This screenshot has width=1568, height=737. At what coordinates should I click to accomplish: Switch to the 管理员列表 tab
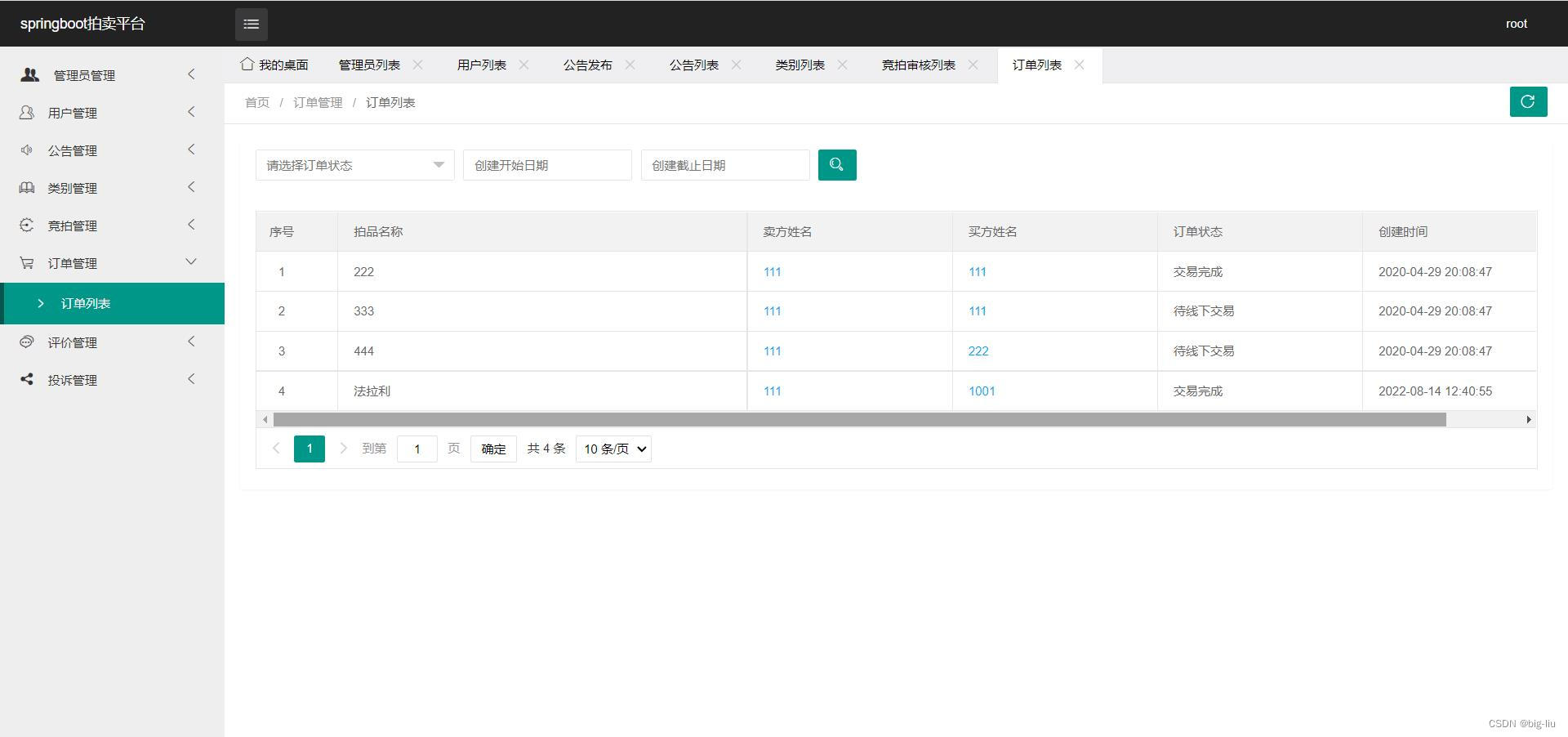(369, 65)
